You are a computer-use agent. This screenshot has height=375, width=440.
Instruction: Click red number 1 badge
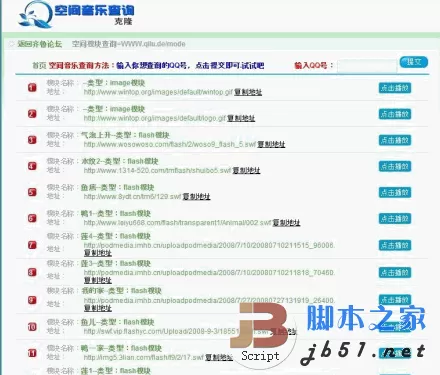click(32, 88)
